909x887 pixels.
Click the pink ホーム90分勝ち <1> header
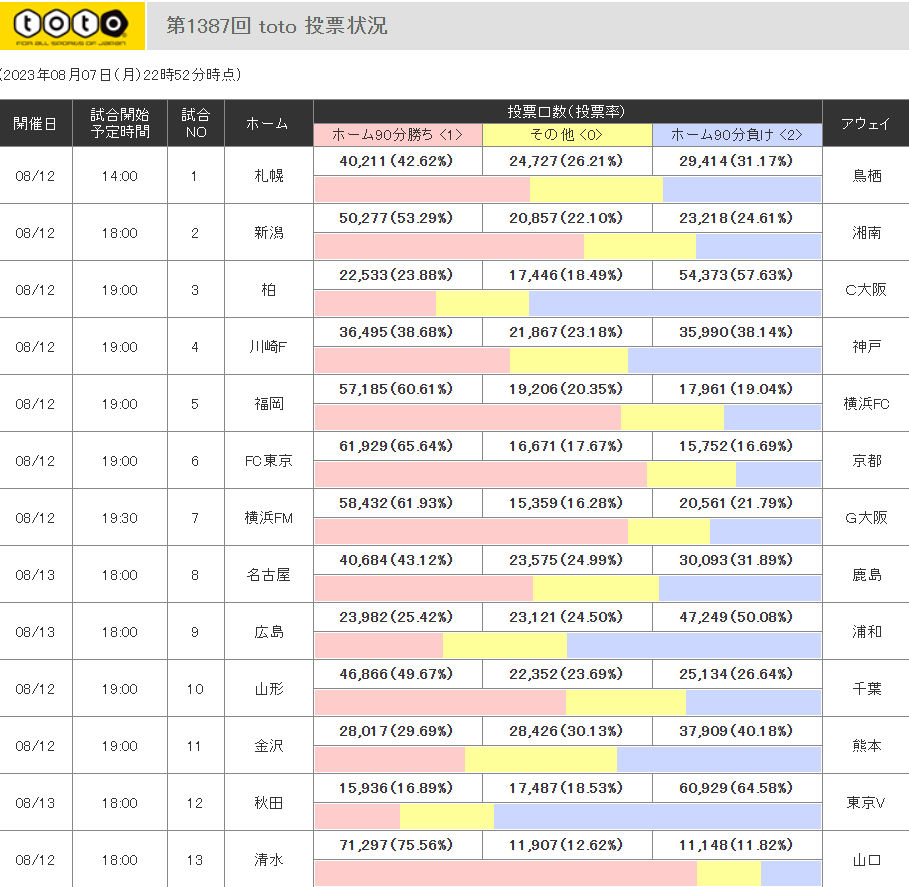tap(398, 135)
